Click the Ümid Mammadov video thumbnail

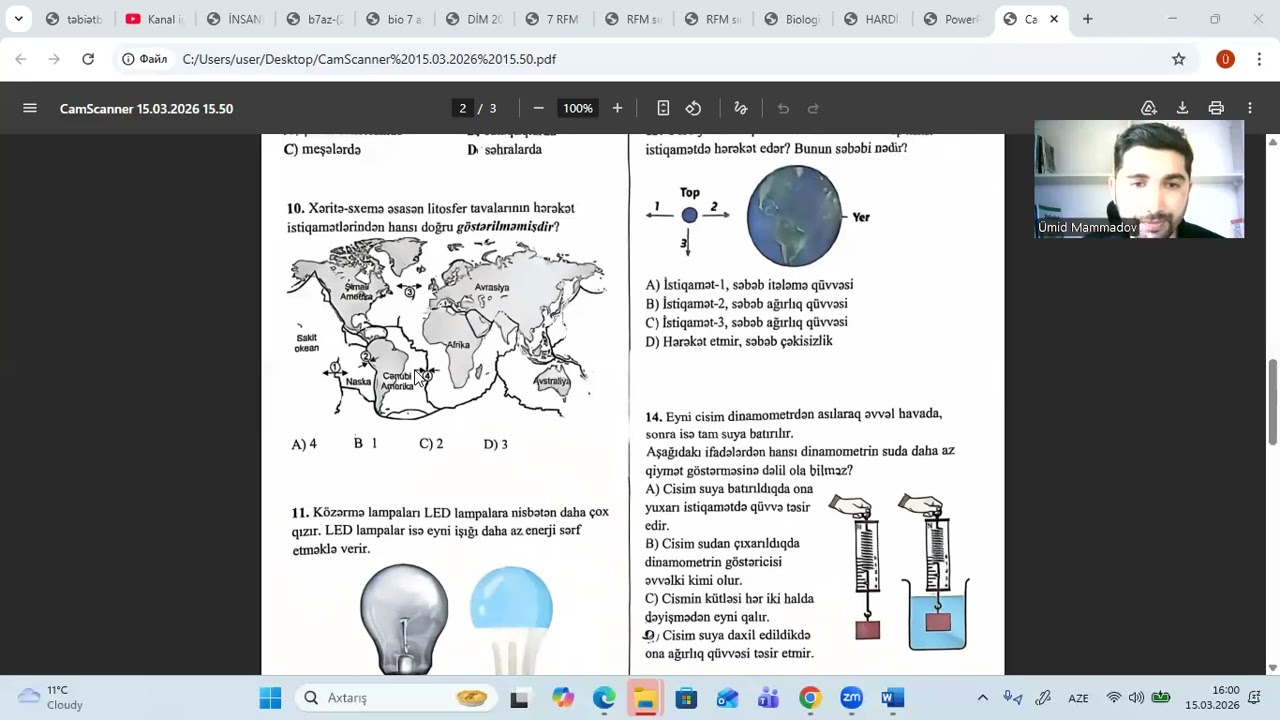pos(1139,180)
